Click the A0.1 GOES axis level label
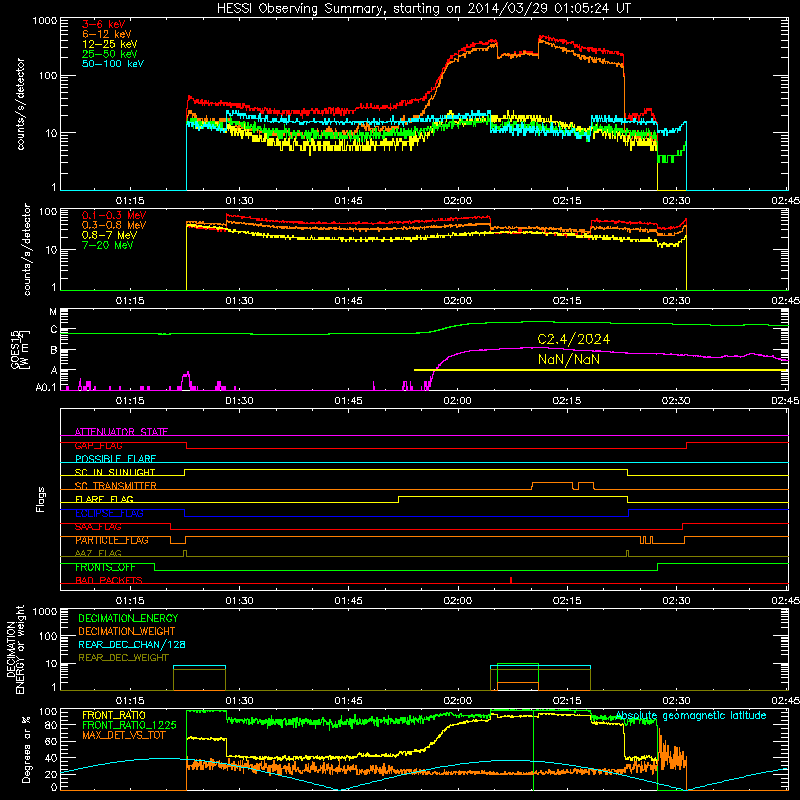This screenshot has height=800, width=800. coord(46,388)
